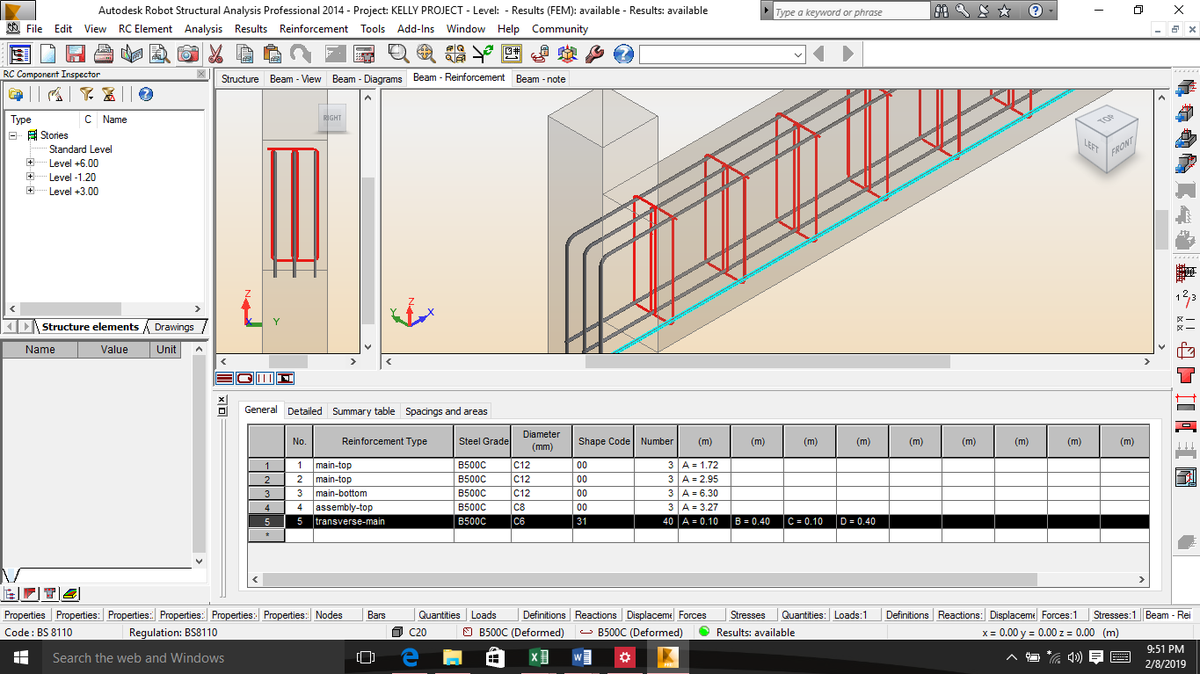Viewport: 1200px width, 674px height.
Task: Click the filter funnel icon in RC Component Inspector
Action: pos(87,94)
